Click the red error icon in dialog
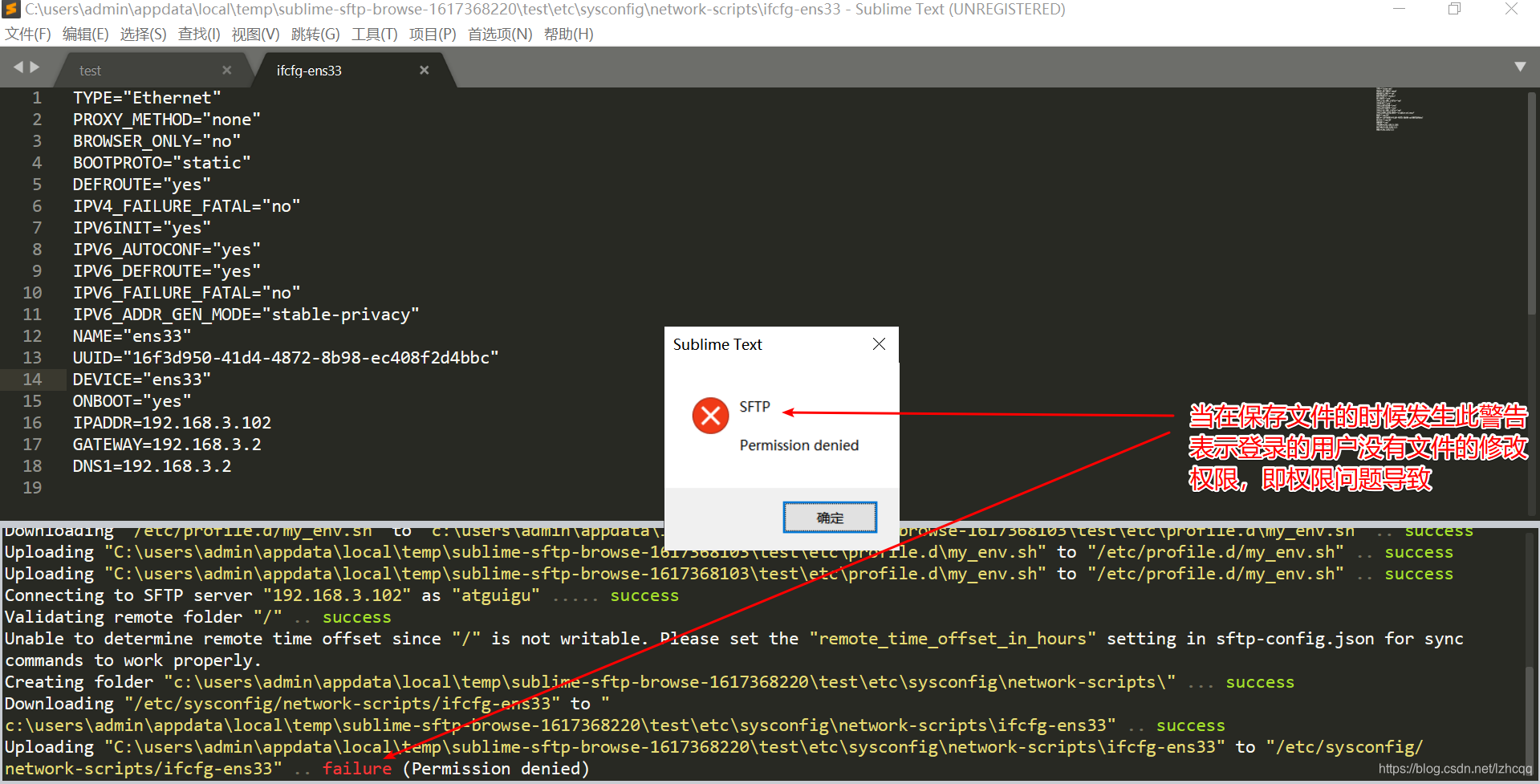 (x=710, y=415)
